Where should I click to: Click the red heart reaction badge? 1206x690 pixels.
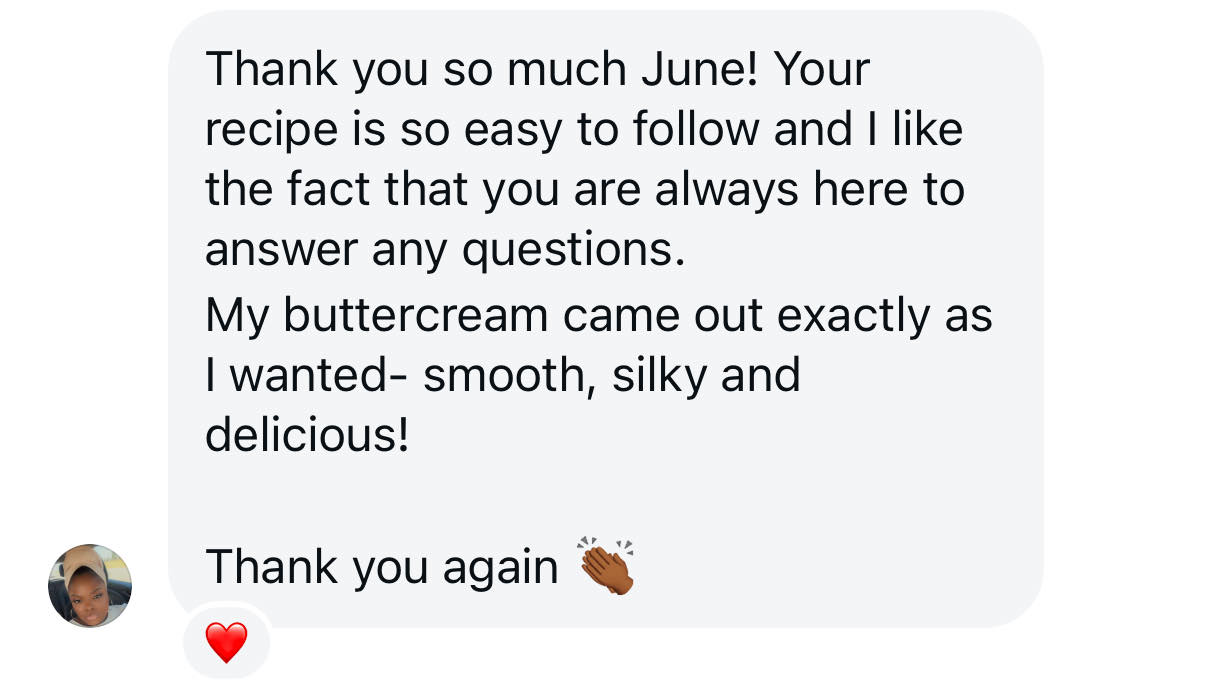[226, 641]
